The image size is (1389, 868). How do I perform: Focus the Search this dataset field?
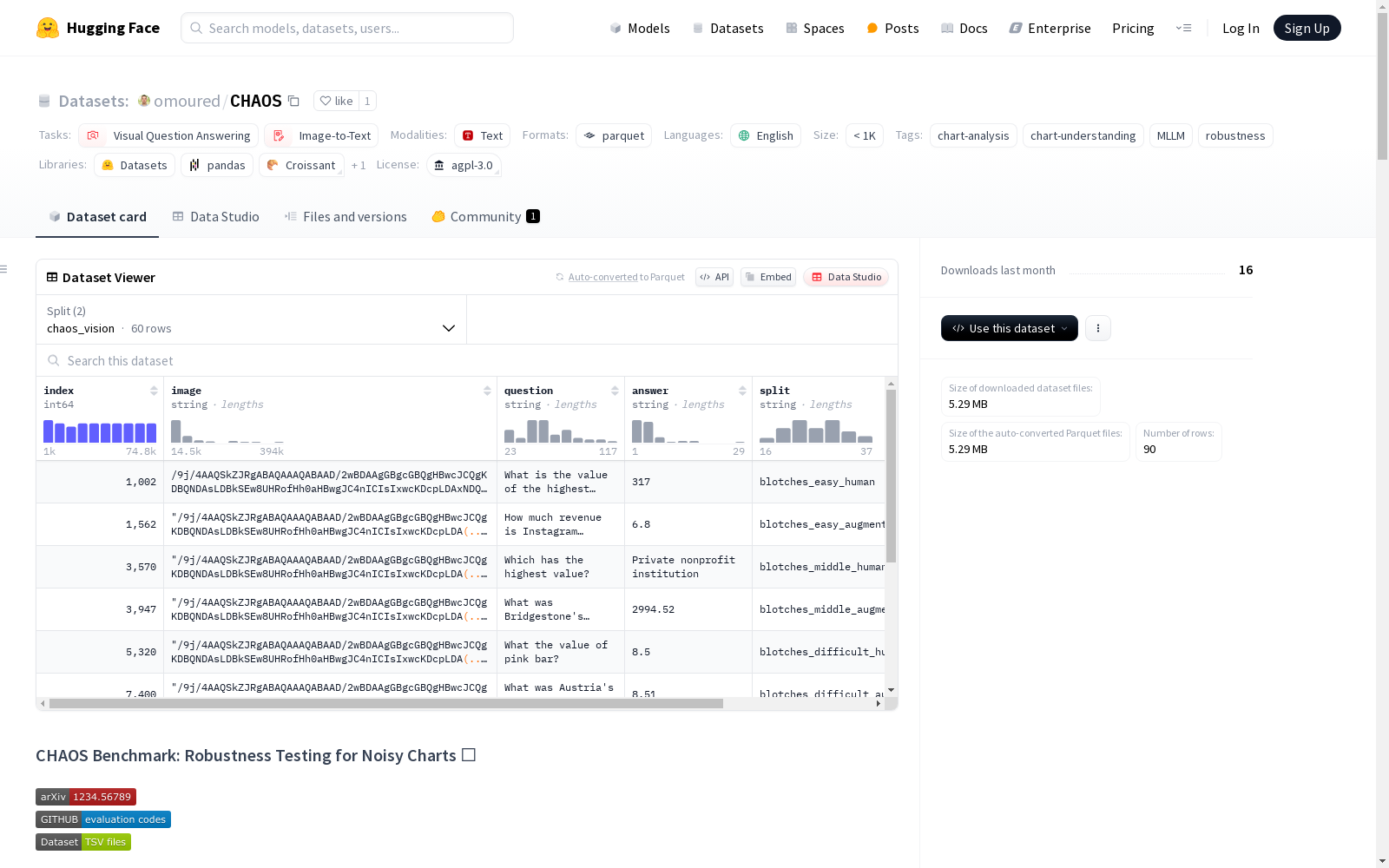pyautogui.click(x=467, y=360)
